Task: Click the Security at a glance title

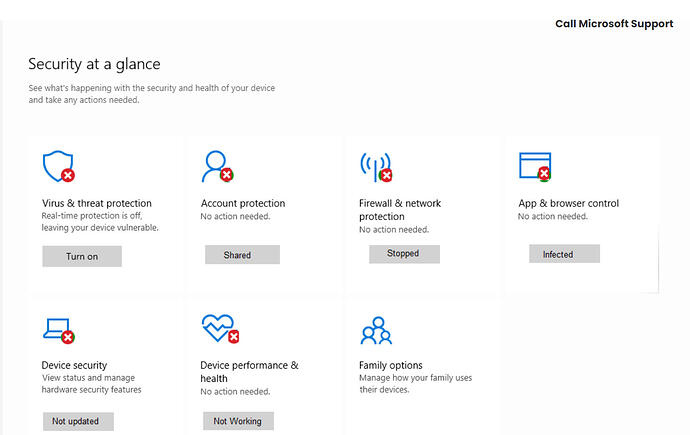Action: [94, 64]
